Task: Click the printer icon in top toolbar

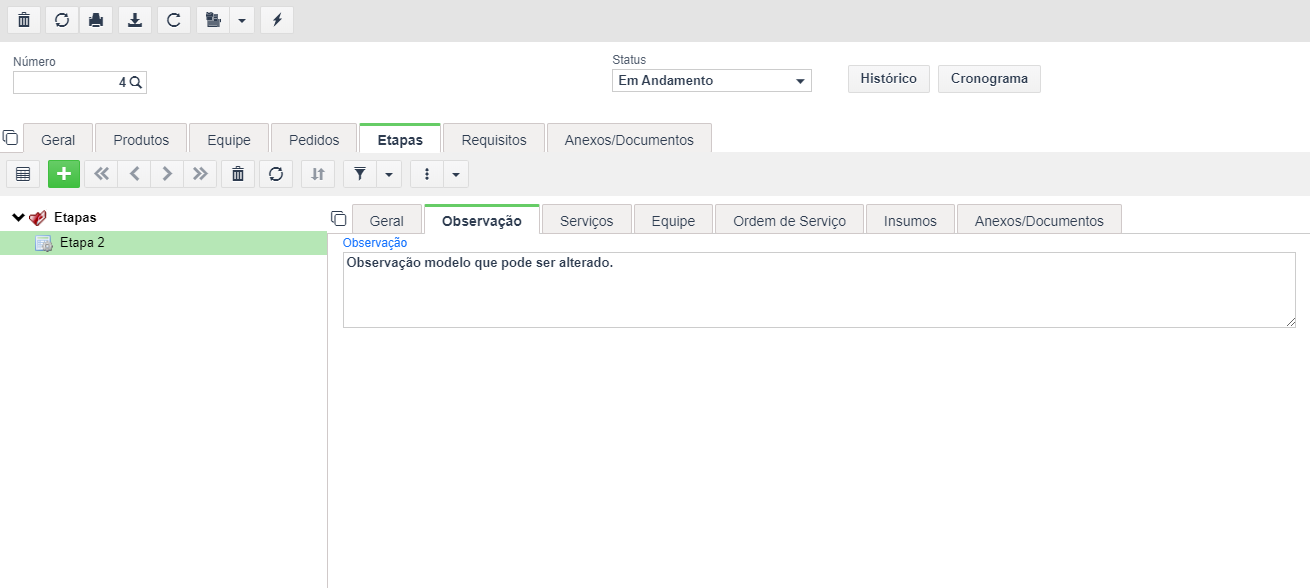Action: pos(96,20)
